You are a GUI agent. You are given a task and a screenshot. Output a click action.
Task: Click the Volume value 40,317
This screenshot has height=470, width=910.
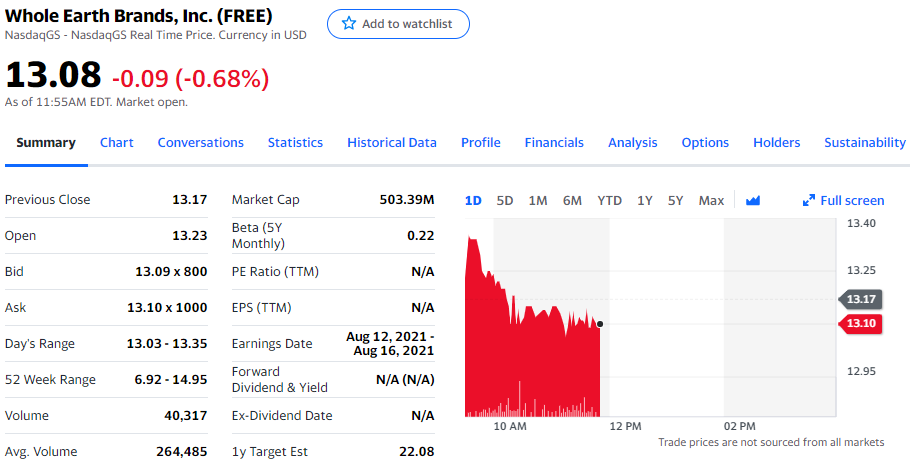point(186,415)
